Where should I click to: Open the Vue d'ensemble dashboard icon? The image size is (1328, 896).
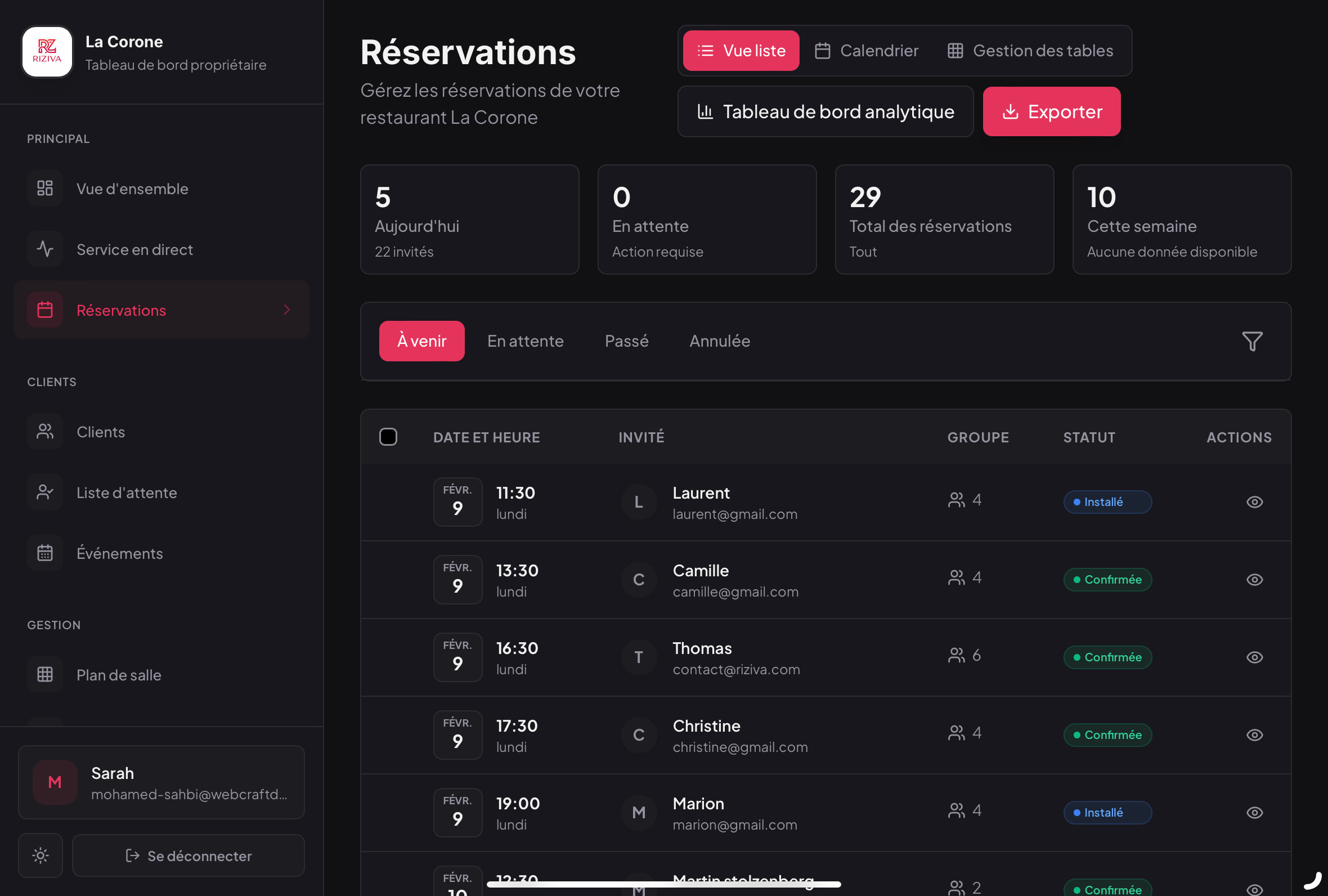point(44,188)
